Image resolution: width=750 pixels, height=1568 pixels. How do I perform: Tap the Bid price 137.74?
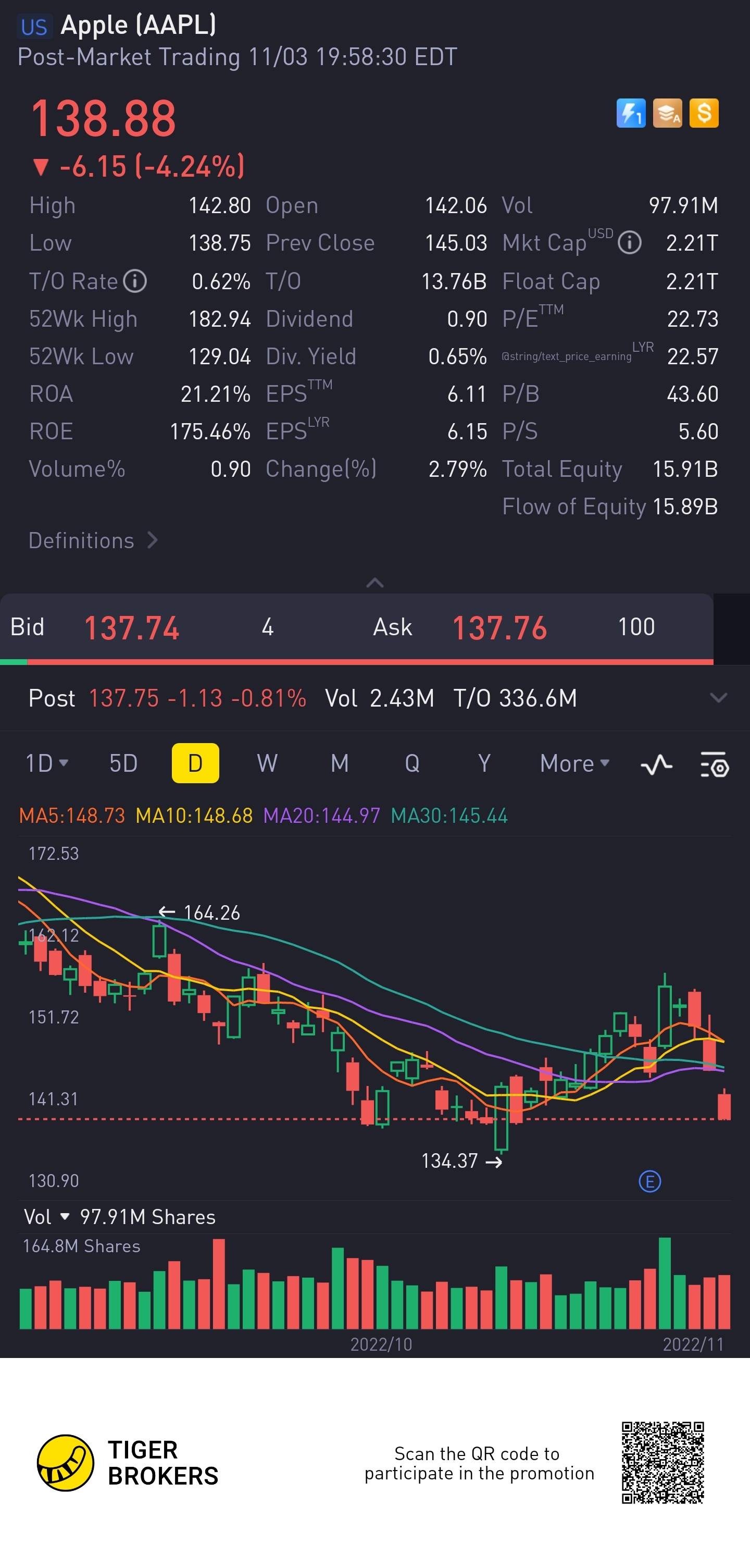(x=131, y=628)
